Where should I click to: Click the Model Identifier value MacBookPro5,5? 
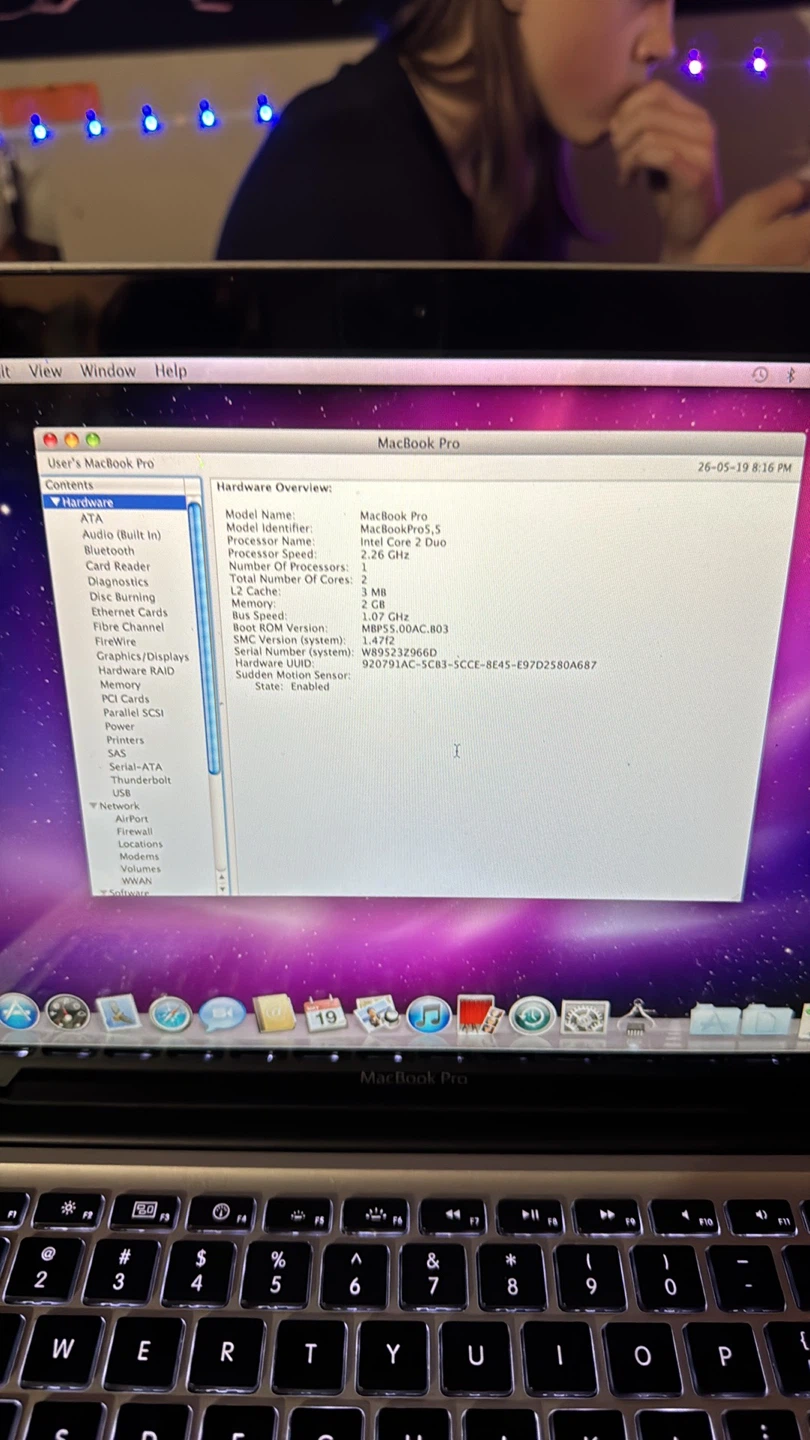401,529
